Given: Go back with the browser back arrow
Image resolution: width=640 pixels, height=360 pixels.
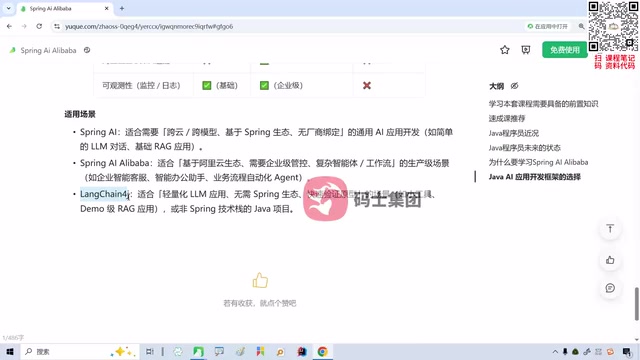Looking at the screenshot, I should pyautogui.click(x=9, y=27).
